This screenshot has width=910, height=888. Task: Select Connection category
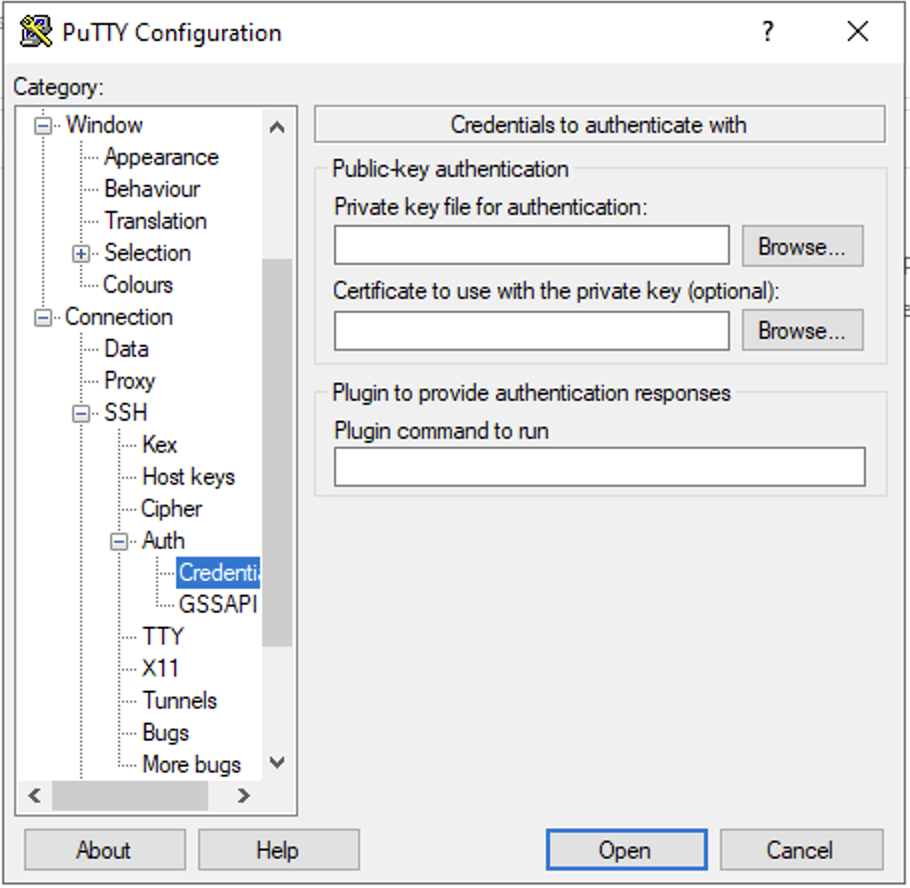(x=119, y=317)
